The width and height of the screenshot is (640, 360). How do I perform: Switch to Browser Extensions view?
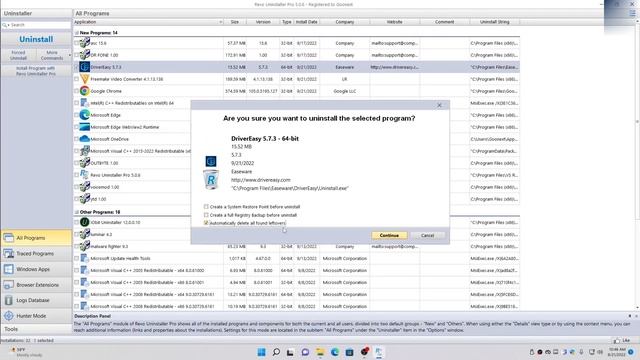pyautogui.click(x=36, y=285)
